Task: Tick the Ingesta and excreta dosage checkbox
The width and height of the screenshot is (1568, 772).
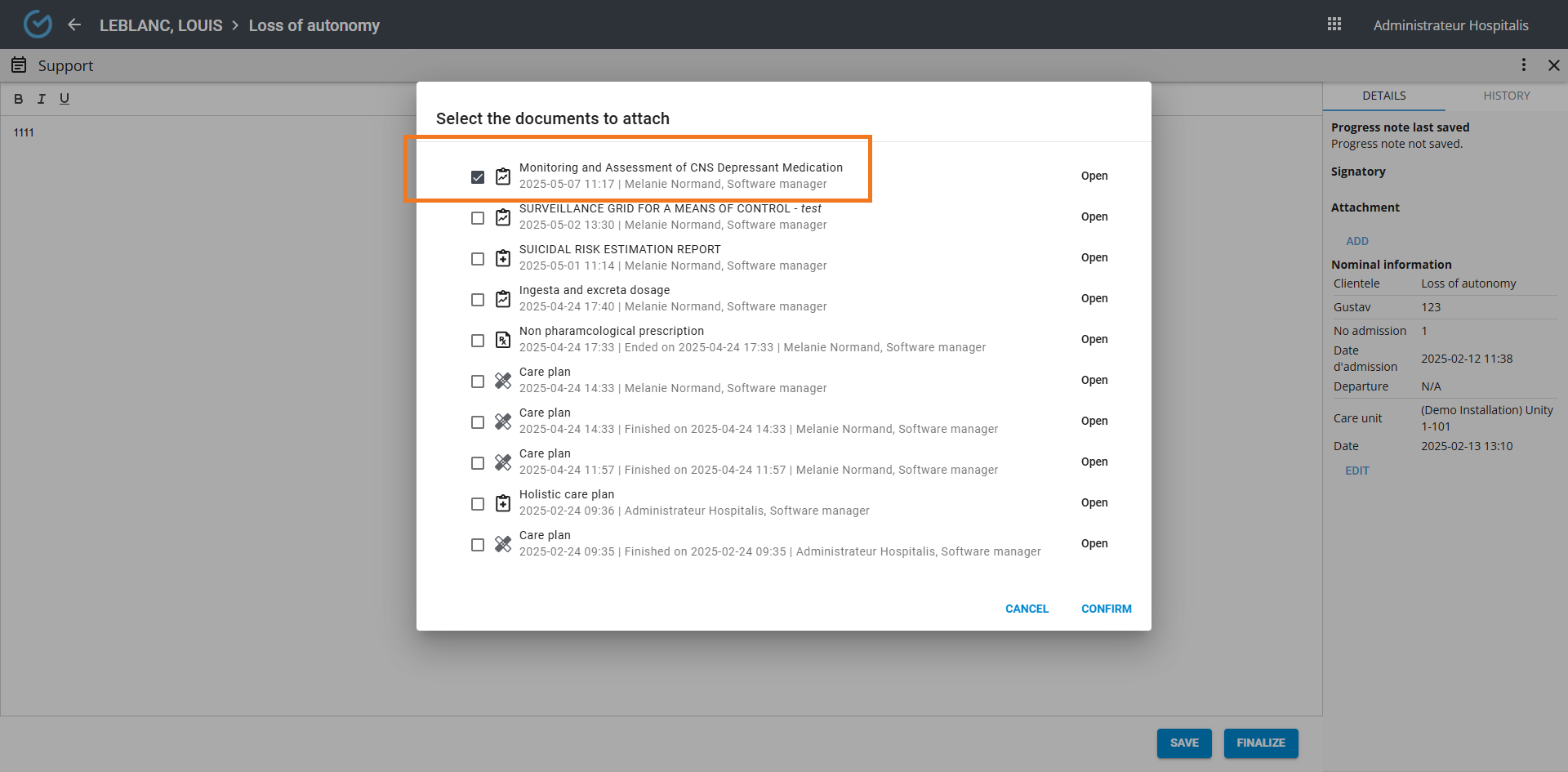Action: coord(478,300)
